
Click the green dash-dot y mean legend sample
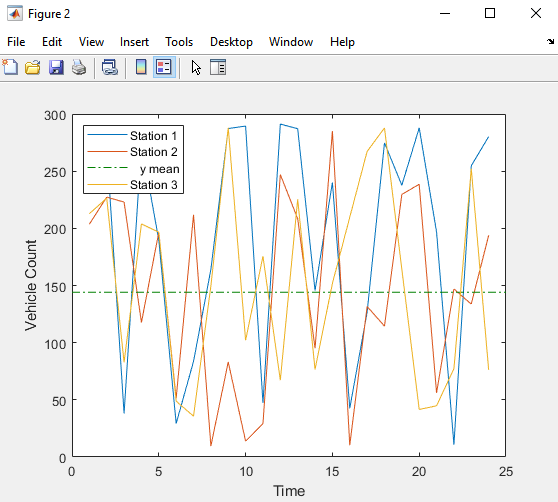click(x=107, y=168)
